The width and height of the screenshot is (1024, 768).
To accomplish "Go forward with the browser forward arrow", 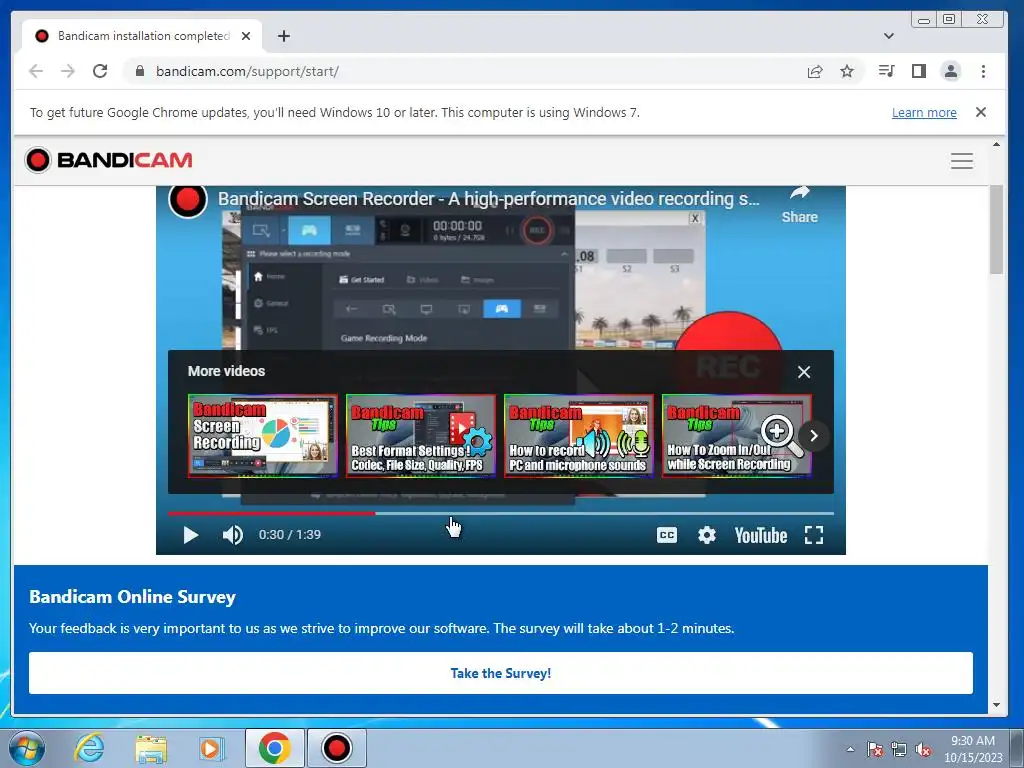I will pos(68,71).
